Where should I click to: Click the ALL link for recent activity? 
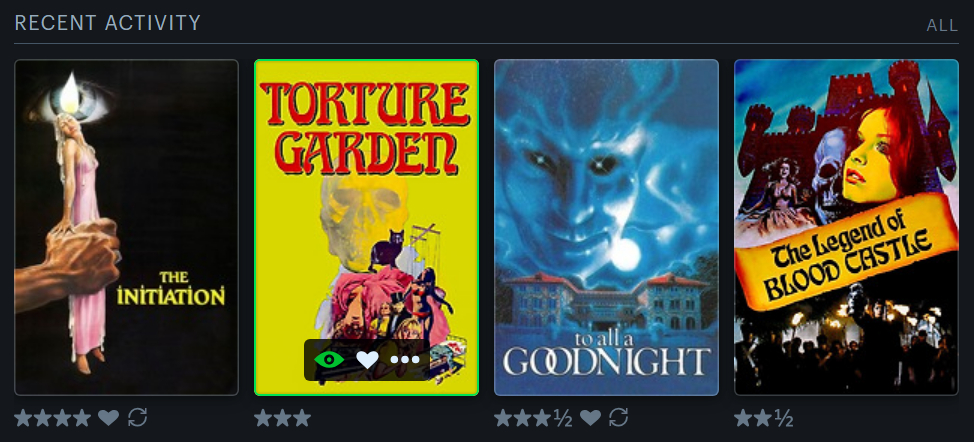click(x=942, y=25)
